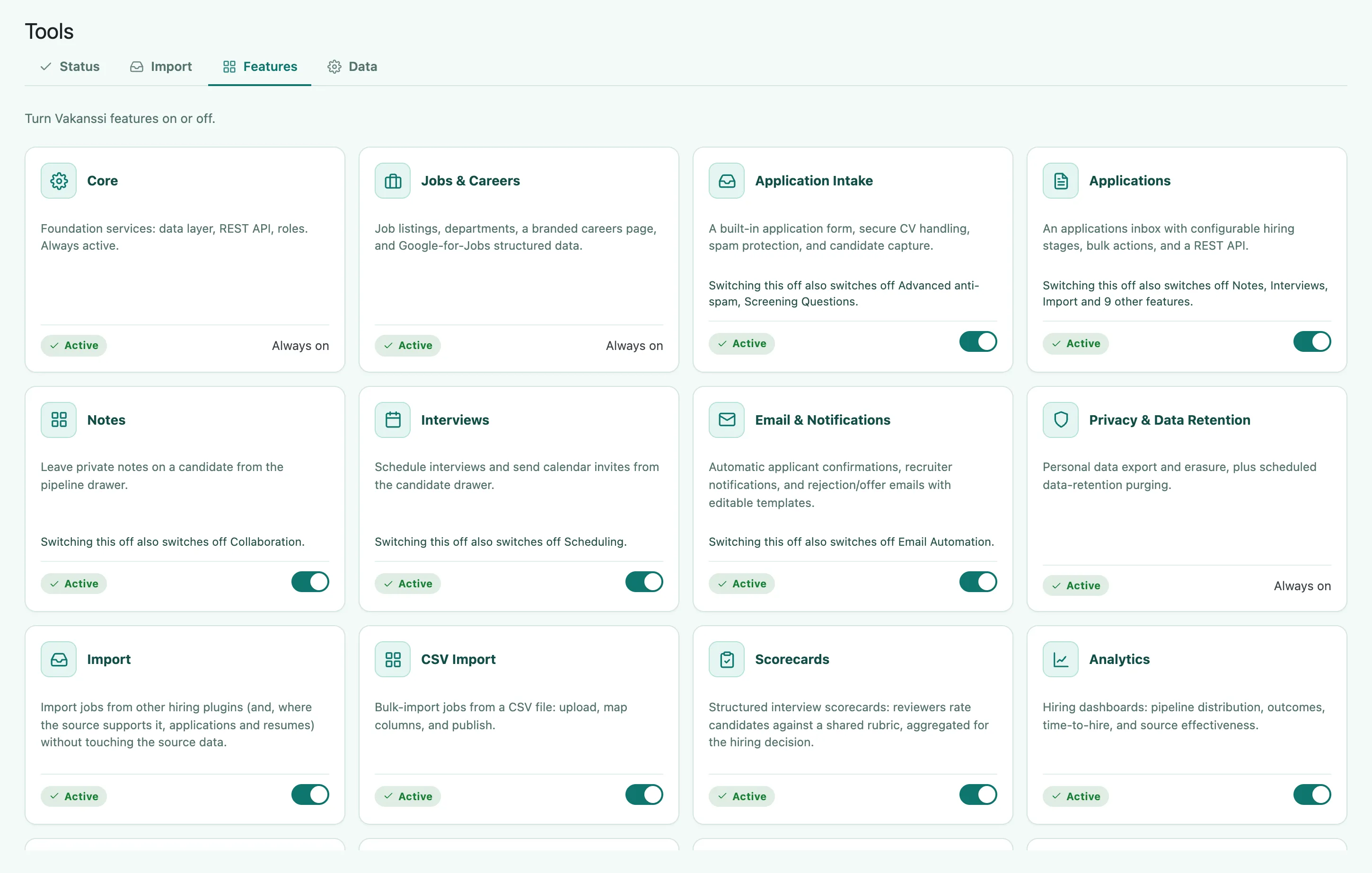Switch to the Import tab
Viewport: 1372px width, 873px height.
(161, 67)
